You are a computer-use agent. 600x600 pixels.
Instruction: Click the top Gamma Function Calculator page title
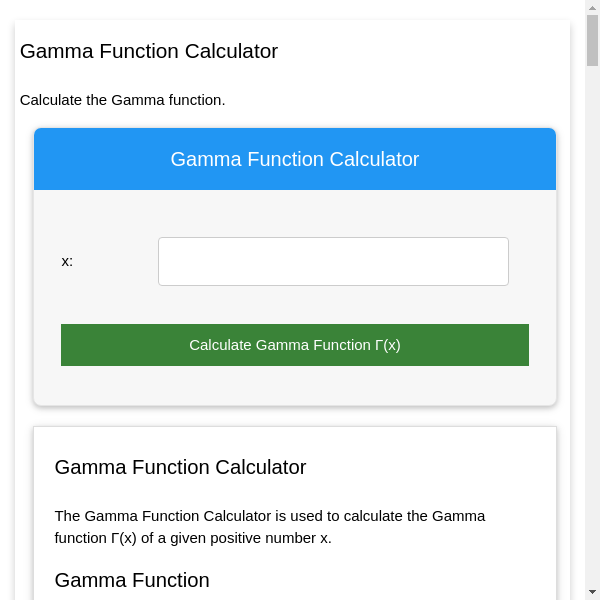[149, 51]
